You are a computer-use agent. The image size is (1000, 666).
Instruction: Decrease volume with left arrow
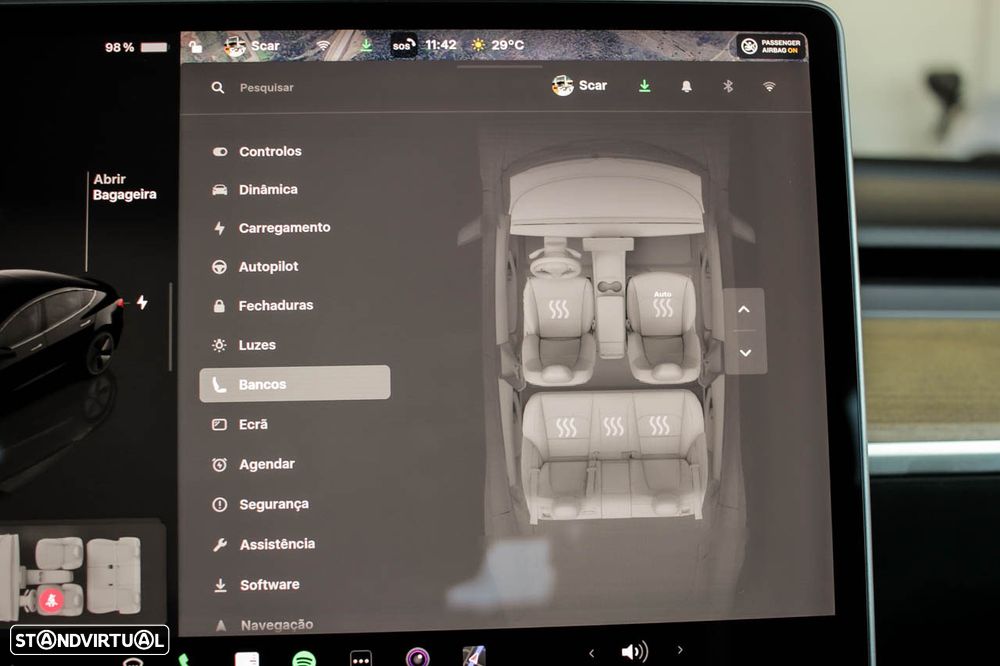pos(592,653)
